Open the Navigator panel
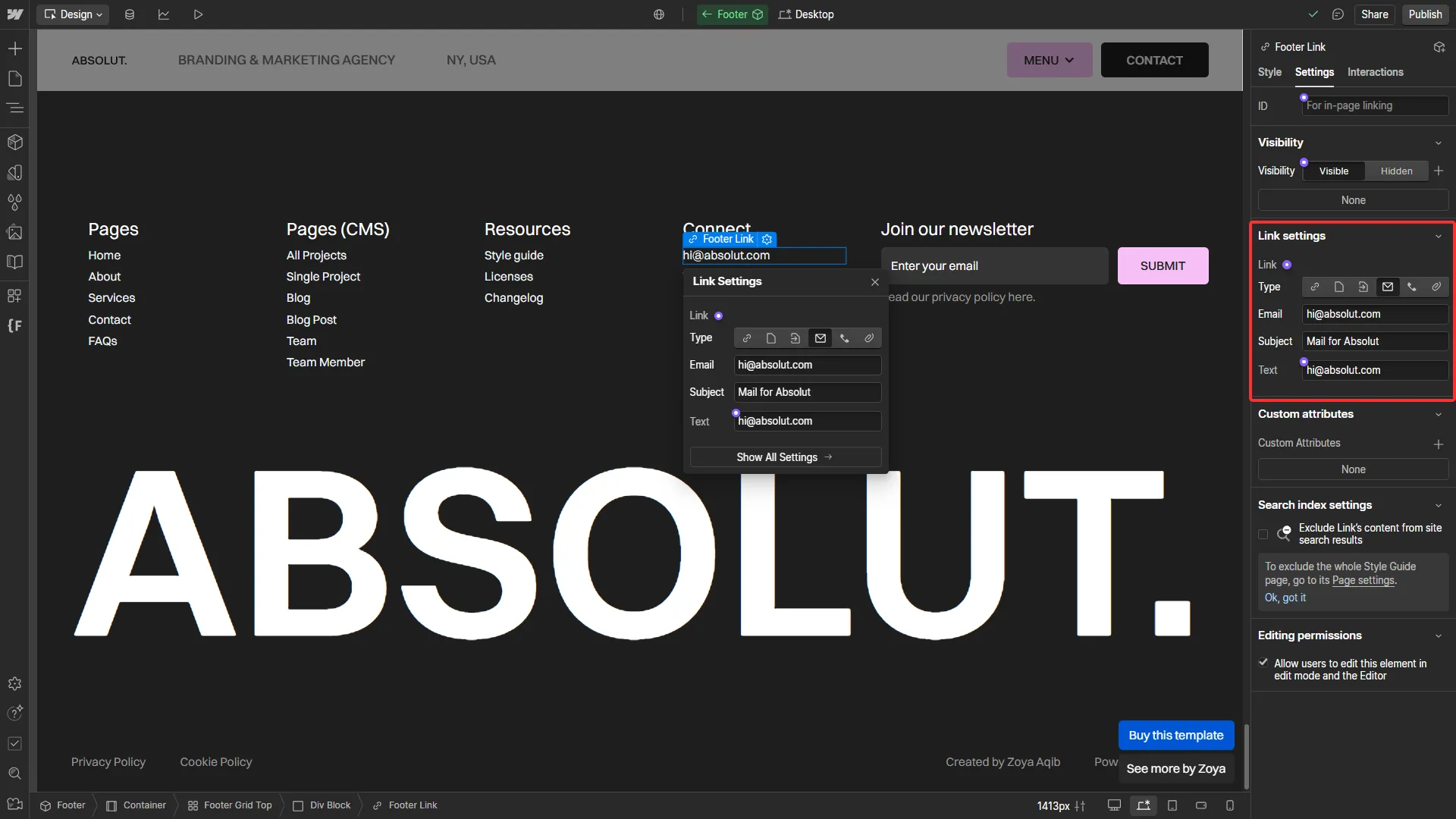The image size is (1456, 819). [14, 108]
